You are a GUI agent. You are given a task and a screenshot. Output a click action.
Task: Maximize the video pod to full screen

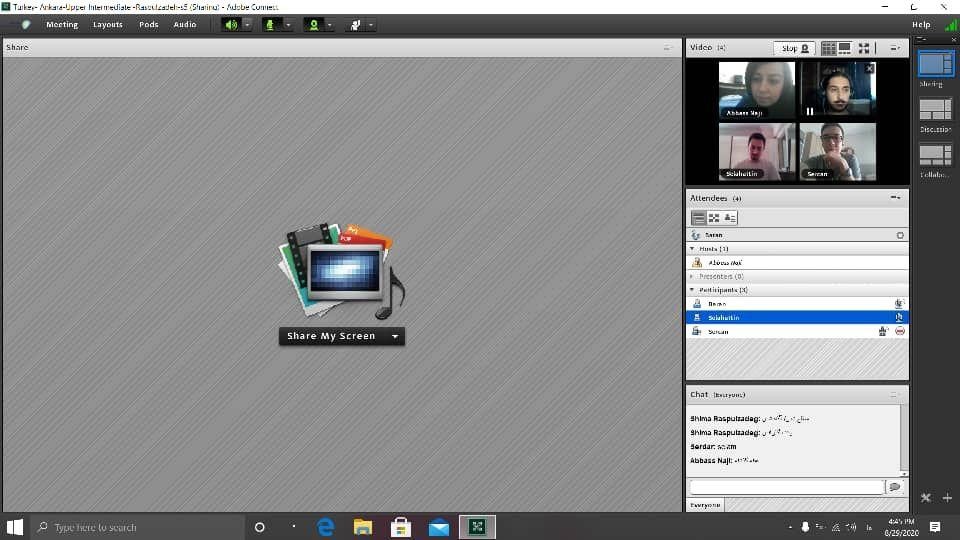(864, 48)
